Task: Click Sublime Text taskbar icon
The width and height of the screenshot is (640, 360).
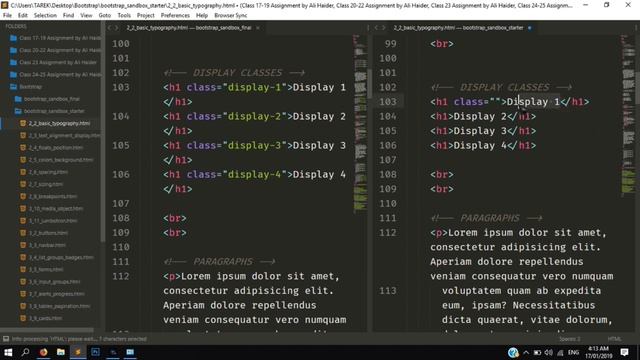Action: click(78, 352)
